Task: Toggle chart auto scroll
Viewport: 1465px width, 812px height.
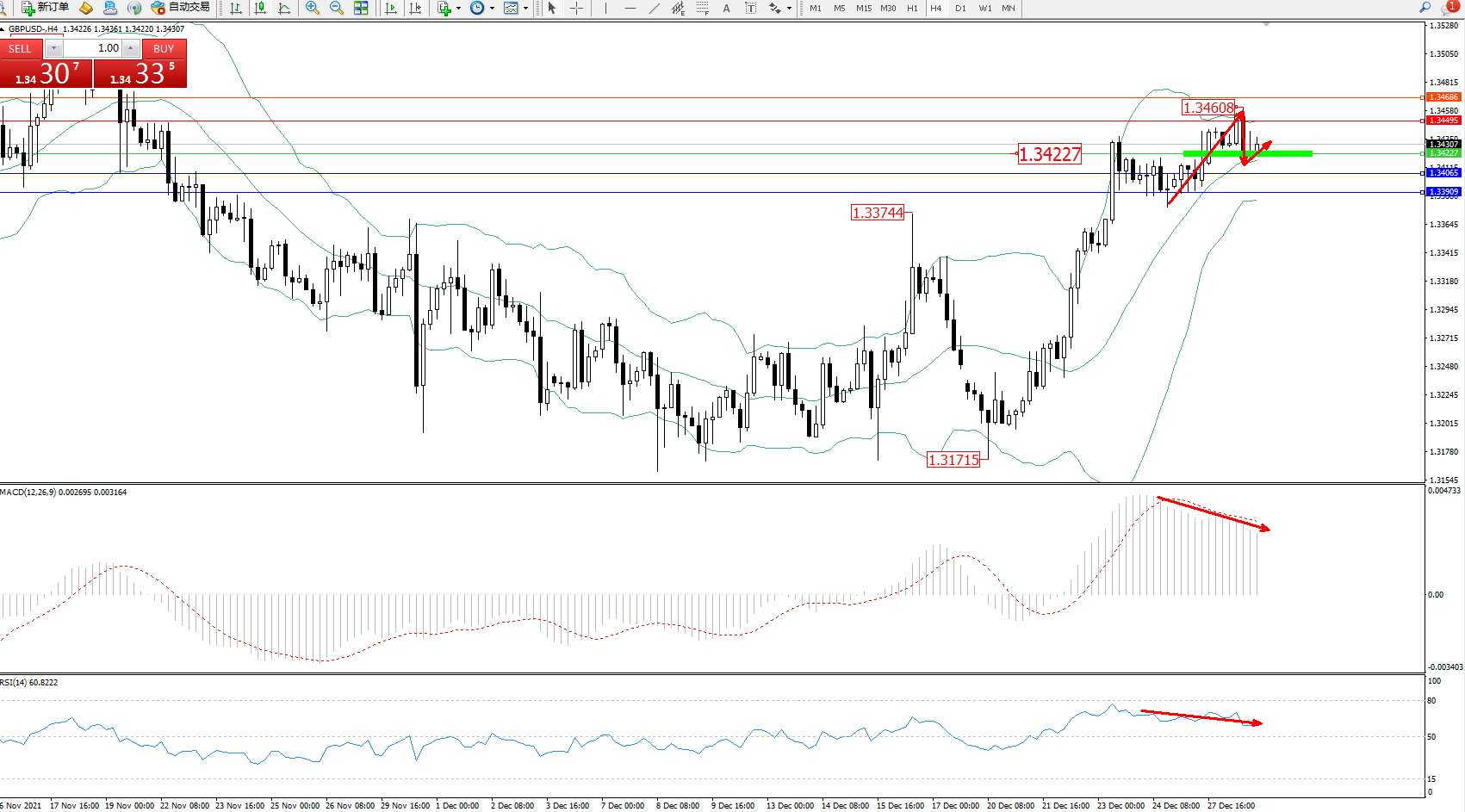Action: tap(391, 8)
